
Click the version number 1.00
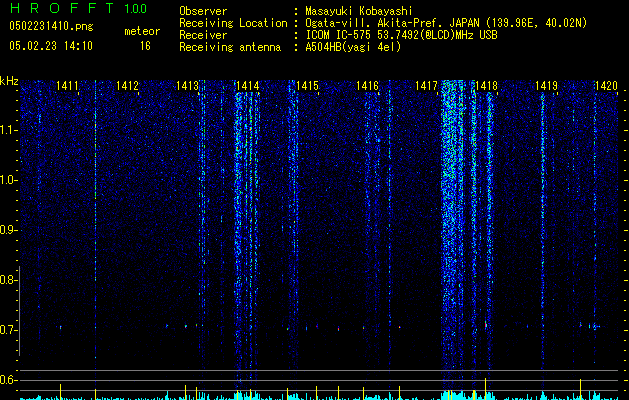pos(135,8)
